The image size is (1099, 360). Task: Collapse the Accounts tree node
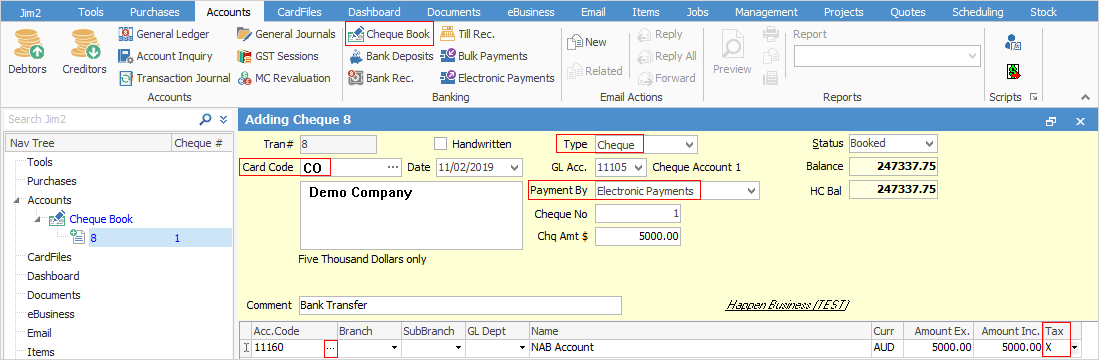point(16,200)
